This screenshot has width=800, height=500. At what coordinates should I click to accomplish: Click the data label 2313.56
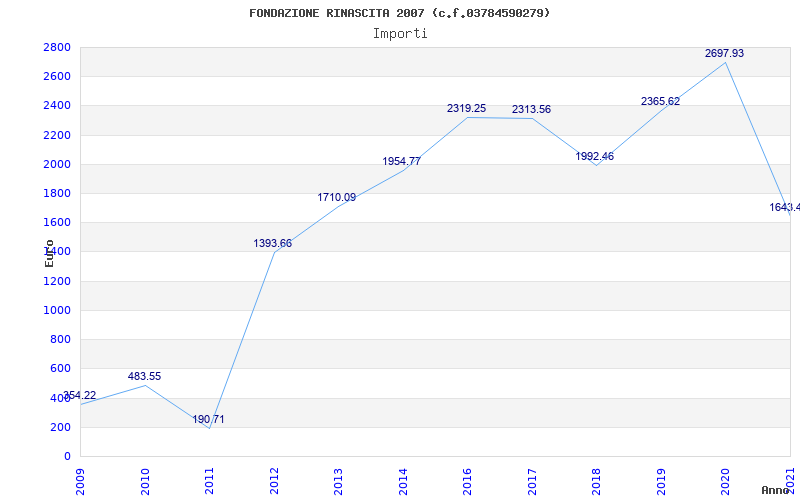531,109
